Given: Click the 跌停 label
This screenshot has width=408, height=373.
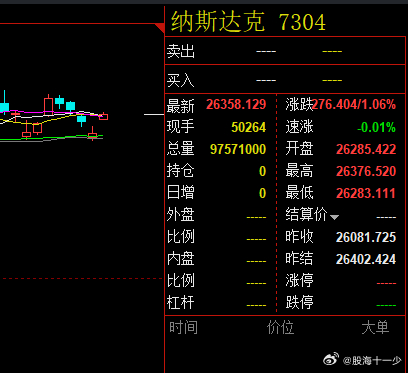Looking at the screenshot, I should (299, 303).
